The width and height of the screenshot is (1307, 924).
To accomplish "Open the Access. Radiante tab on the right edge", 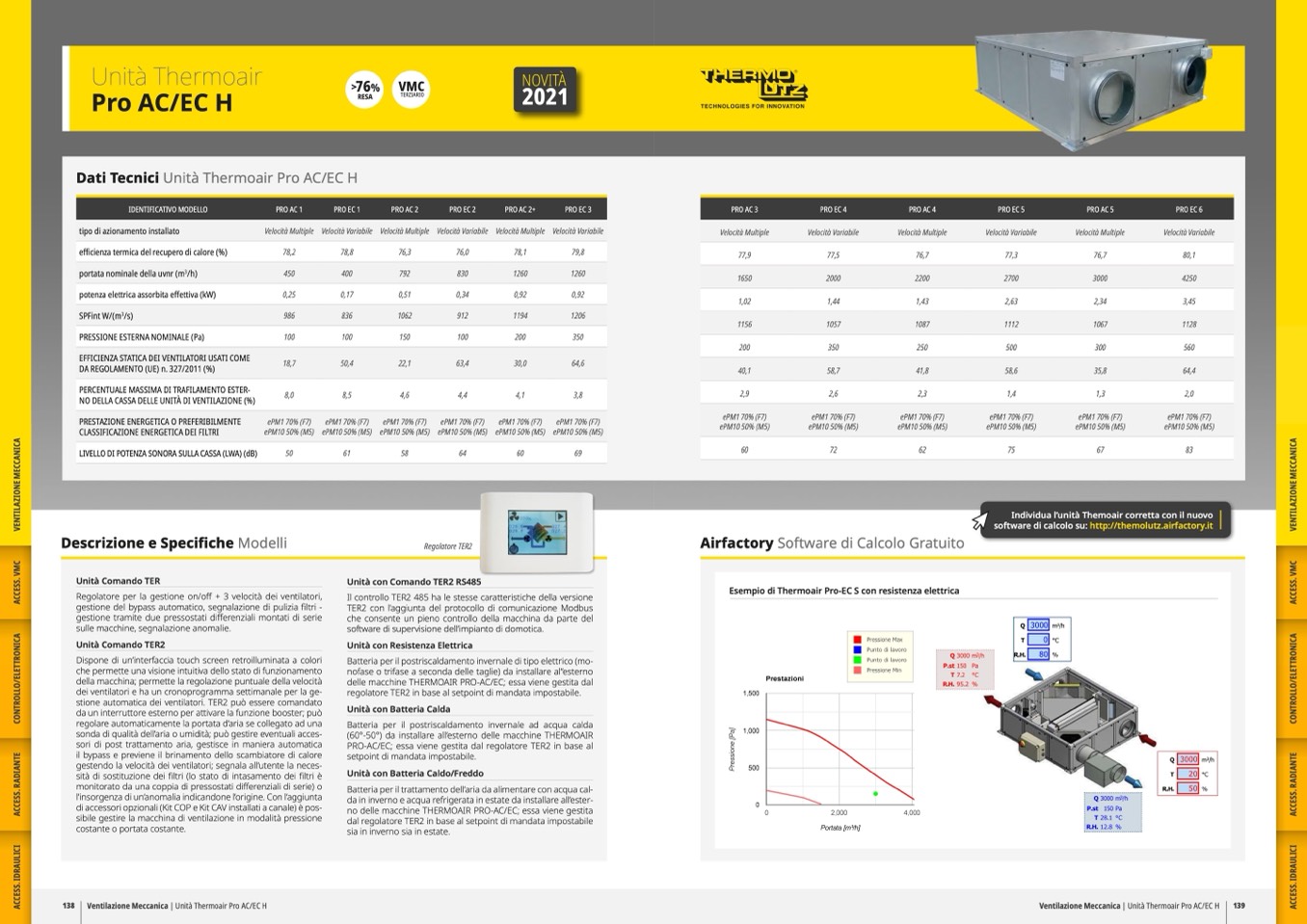I will point(1293,783).
